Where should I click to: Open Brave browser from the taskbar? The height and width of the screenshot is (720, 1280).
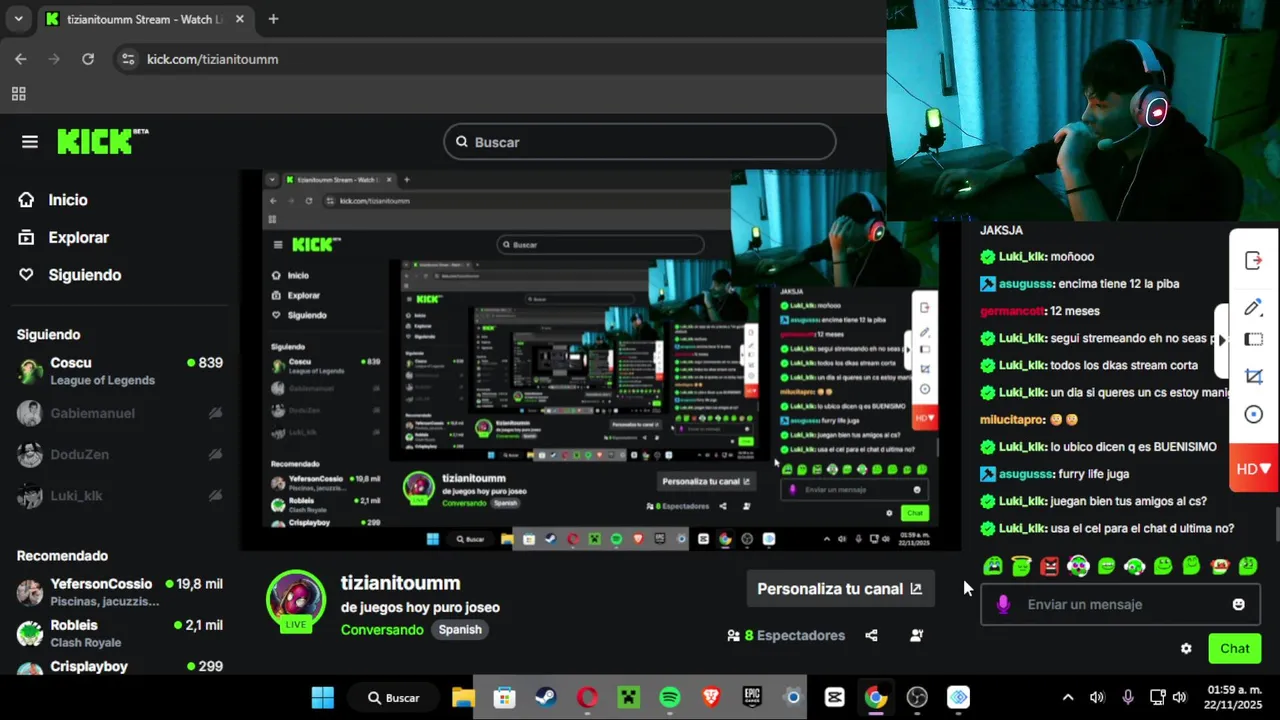tap(711, 697)
